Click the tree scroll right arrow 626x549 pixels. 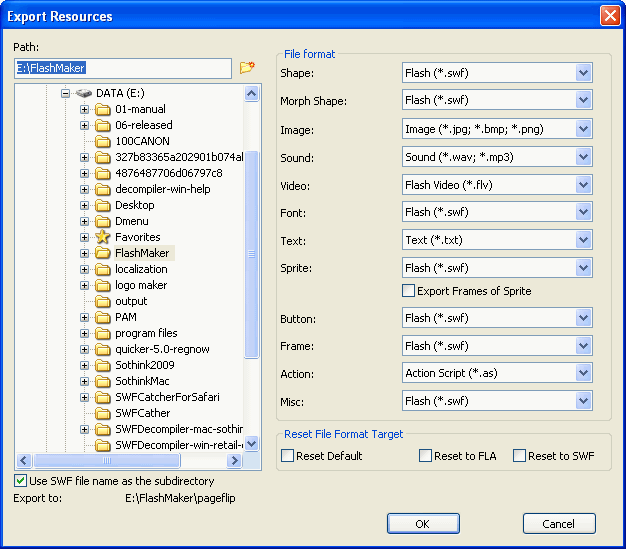tap(234, 460)
